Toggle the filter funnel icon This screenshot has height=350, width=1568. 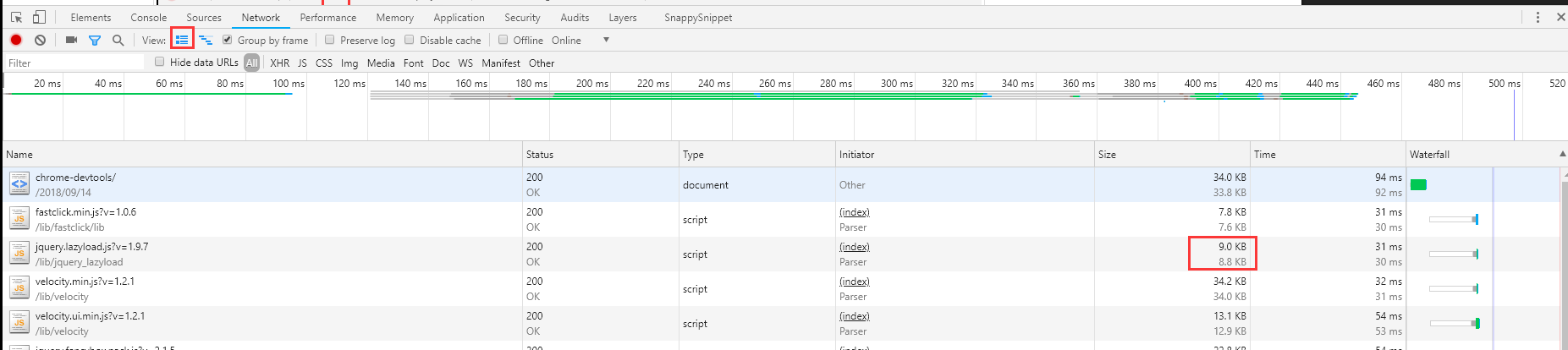tap(95, 40)
